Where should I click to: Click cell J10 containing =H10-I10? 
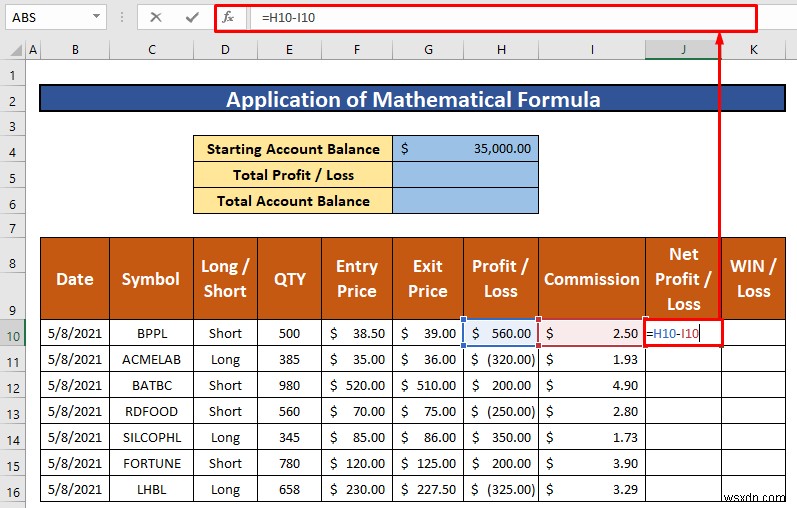[x=683, y=334]
